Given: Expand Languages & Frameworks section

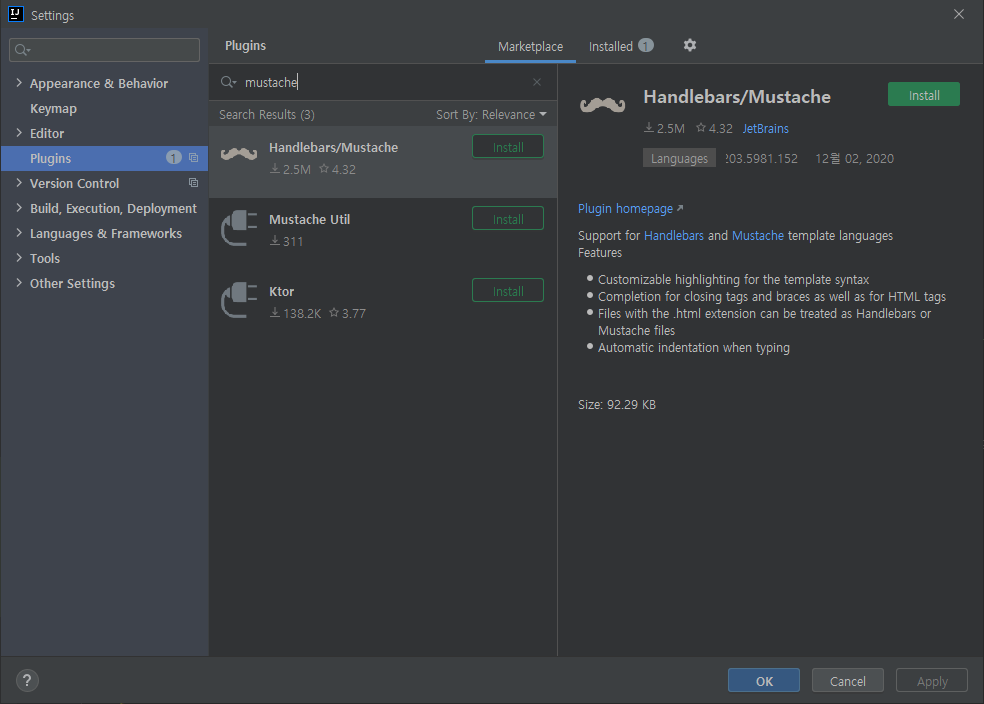Looking at the screenshot, I should click(19, 233).
